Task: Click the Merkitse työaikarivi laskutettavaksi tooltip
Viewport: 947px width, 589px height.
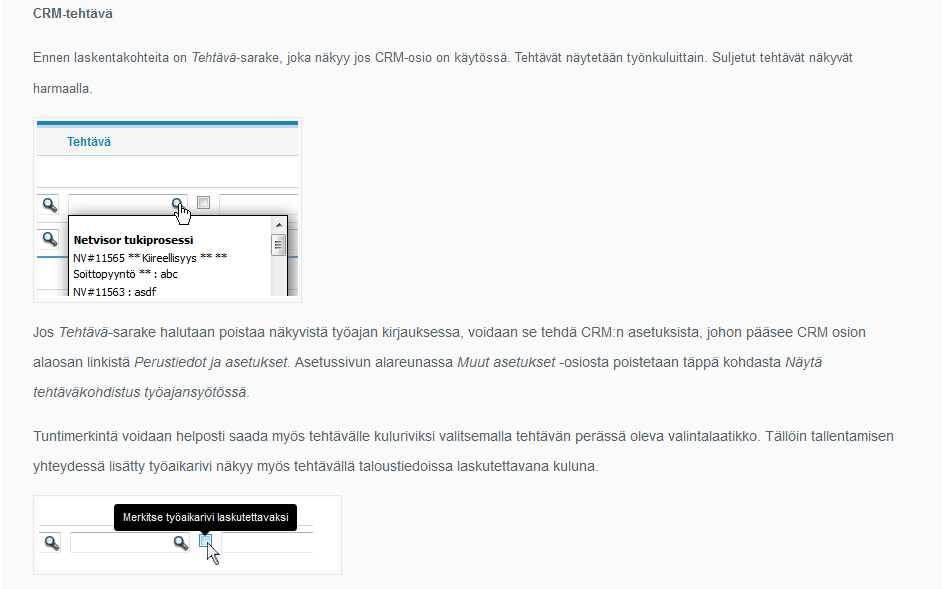Action: coord(205,518)
